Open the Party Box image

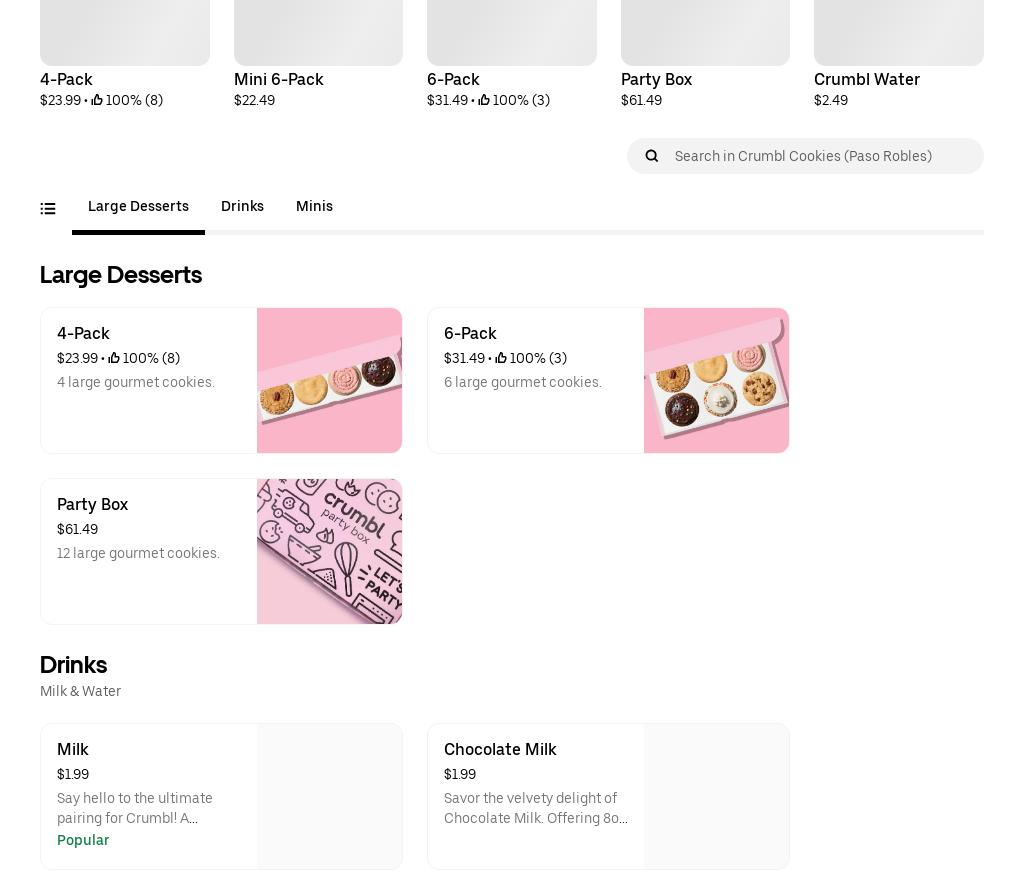[329, 551]
